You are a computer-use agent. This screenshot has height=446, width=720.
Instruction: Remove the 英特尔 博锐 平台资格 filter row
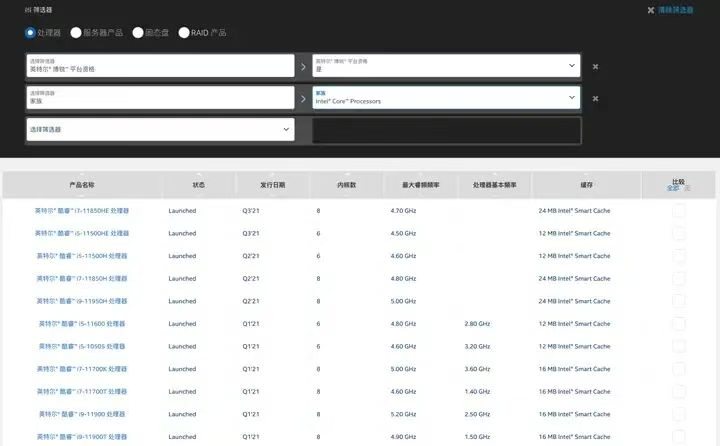click(595, 67)
